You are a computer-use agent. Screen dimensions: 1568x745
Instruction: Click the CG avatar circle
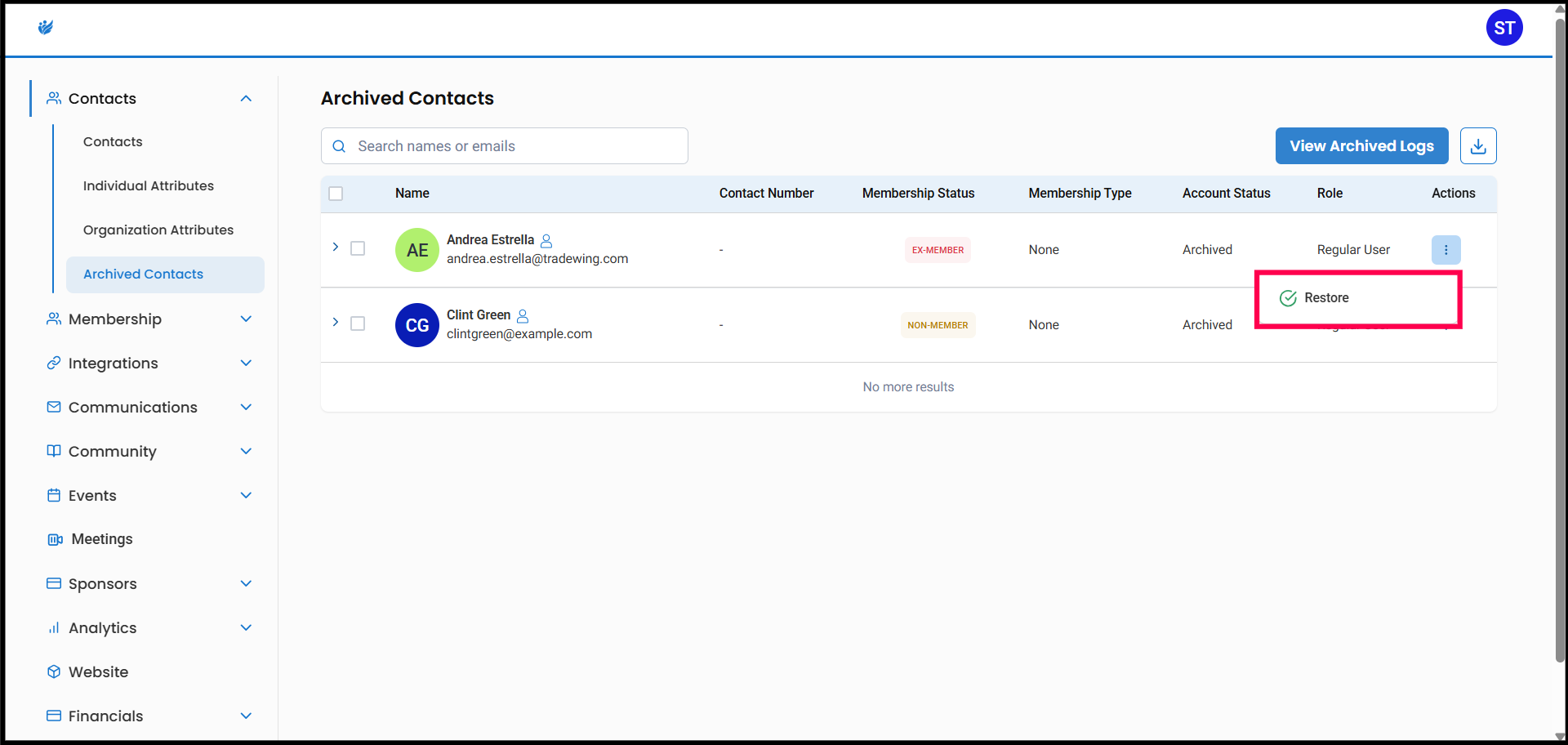(417, 325)
